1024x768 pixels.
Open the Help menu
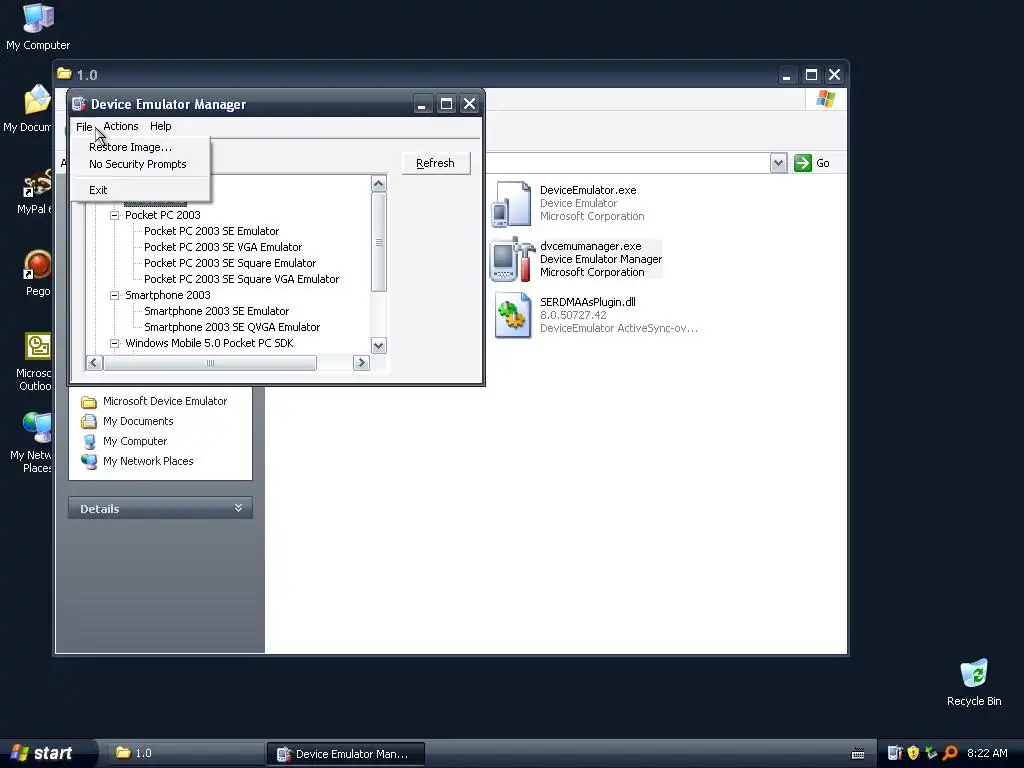click(x=161, y=126)
